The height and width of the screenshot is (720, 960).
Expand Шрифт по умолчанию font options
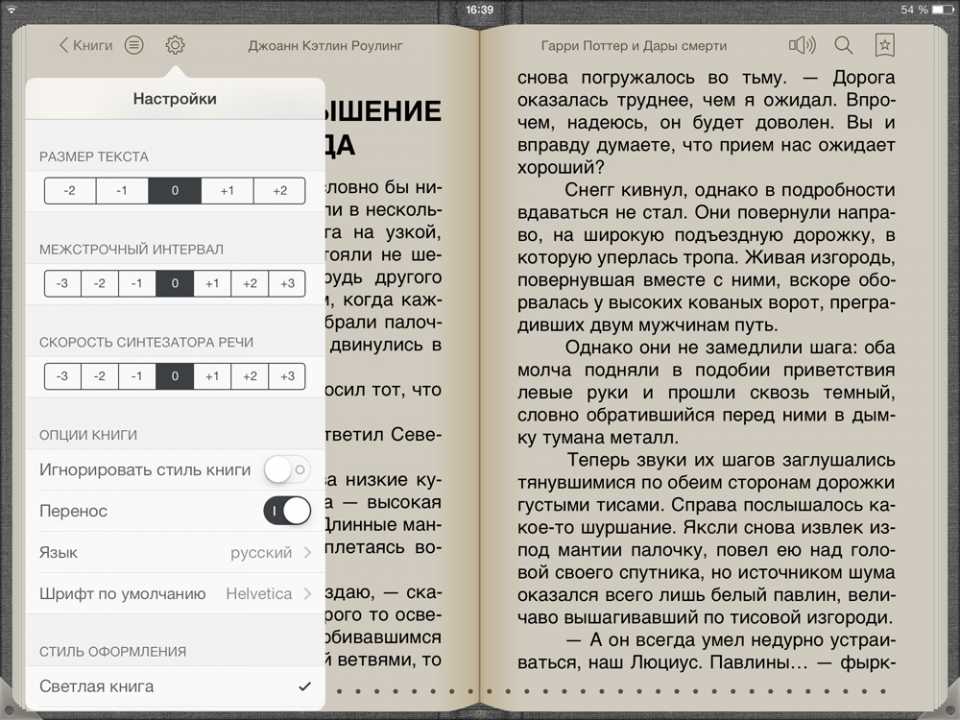[175, 594]
